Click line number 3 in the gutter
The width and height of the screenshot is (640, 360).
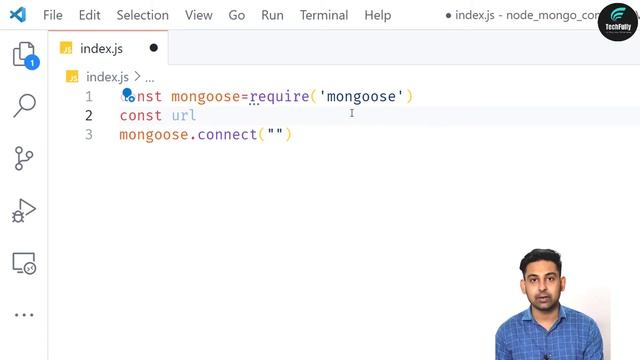pos(89,134)
